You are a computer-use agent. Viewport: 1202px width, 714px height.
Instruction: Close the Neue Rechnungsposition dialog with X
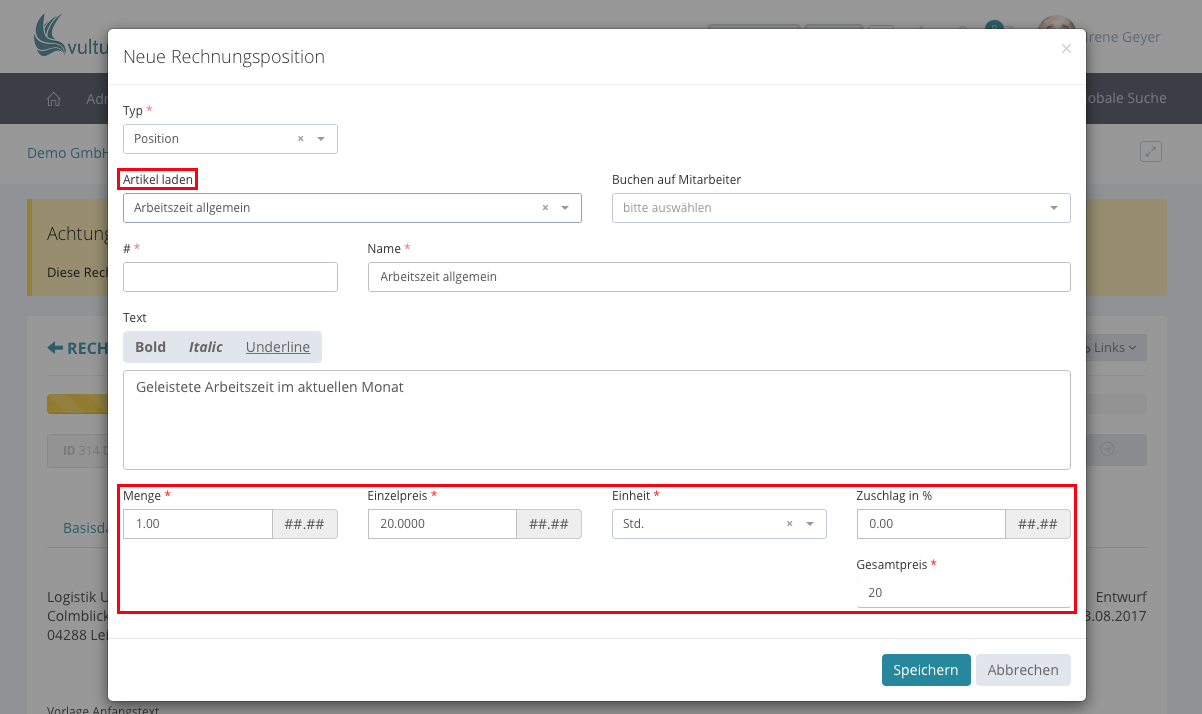click(x=1066, y=48)
